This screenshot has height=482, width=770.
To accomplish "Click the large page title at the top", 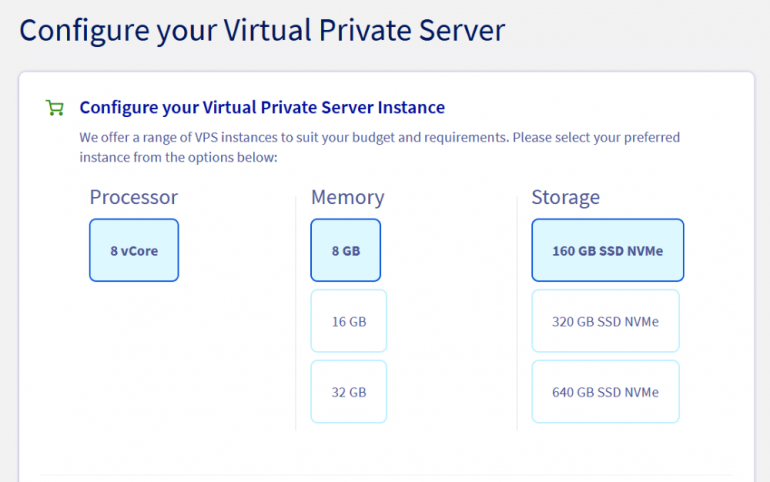I will 262,30.
